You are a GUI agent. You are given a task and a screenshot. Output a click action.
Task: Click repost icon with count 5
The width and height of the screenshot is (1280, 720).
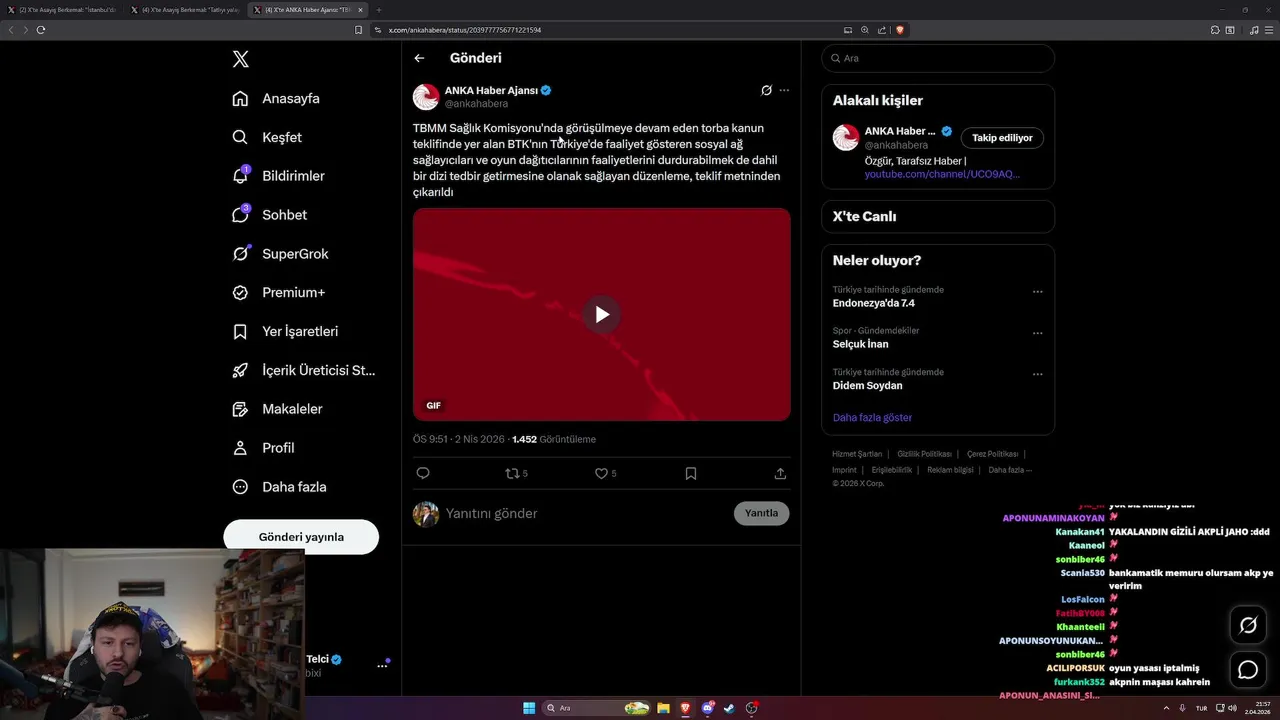pyautogui.click(x=516, y=473)
